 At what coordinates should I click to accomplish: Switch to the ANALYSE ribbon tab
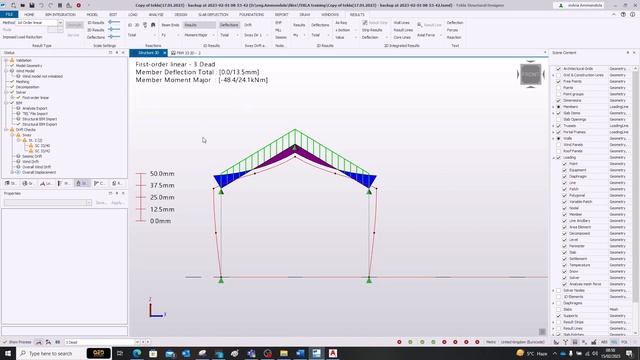(x=156, y=14)
